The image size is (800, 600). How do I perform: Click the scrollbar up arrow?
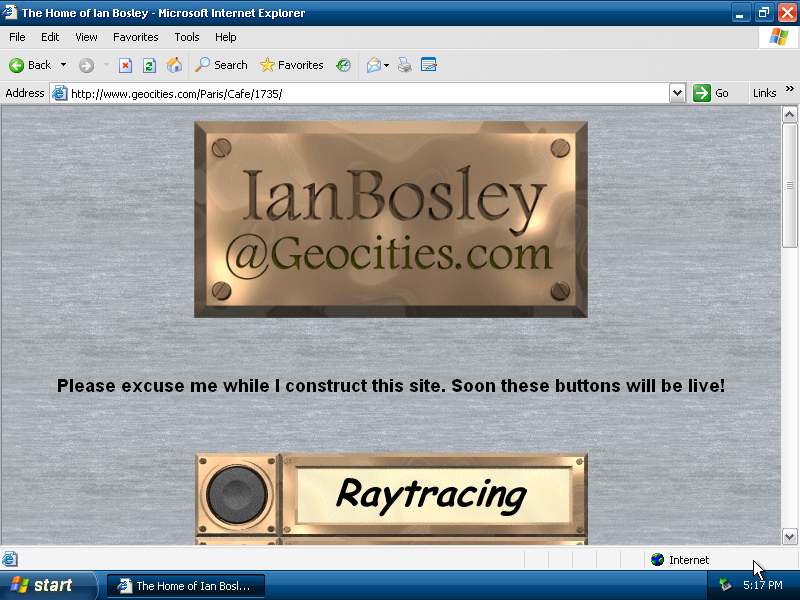(x=790, y=115)
